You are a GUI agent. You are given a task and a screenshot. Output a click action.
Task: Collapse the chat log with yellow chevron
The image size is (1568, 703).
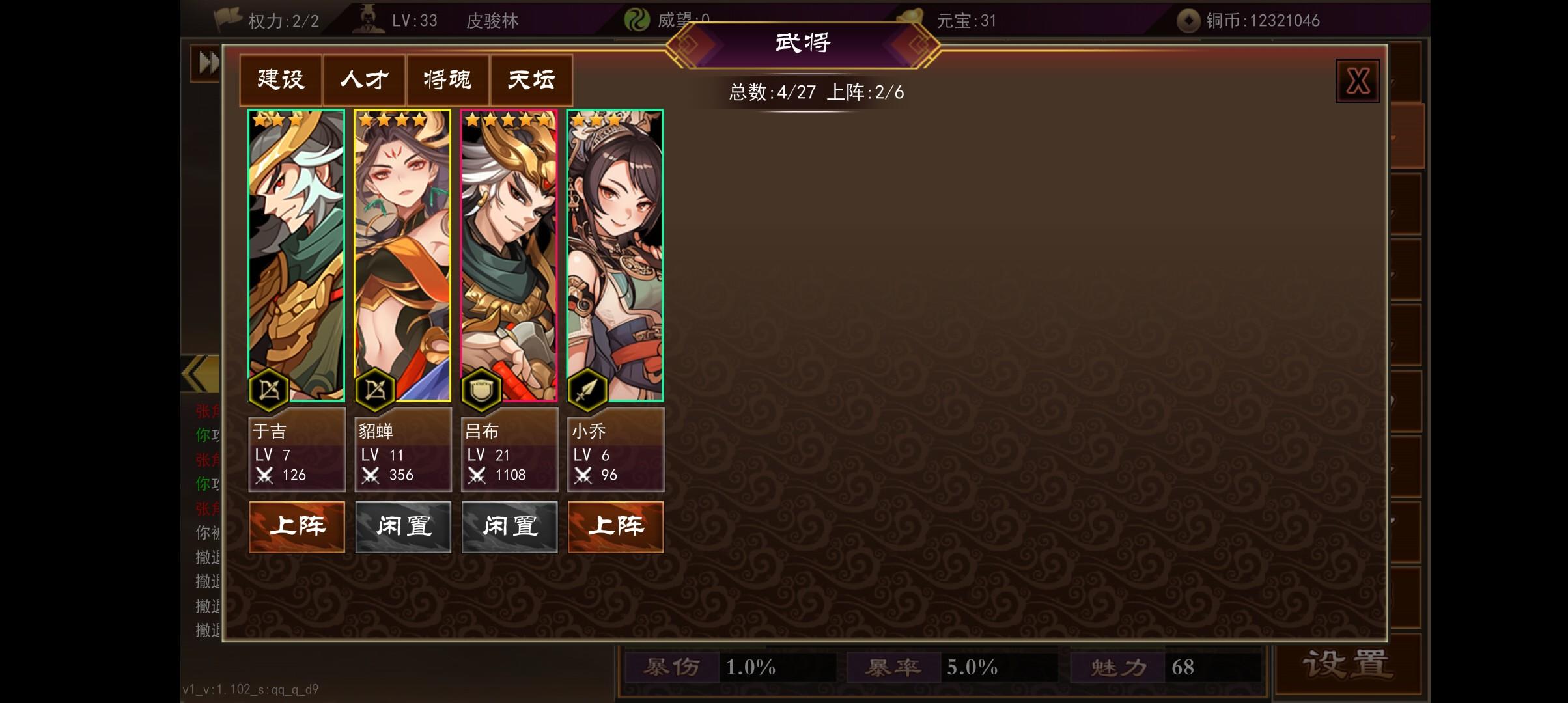[200, 374]
